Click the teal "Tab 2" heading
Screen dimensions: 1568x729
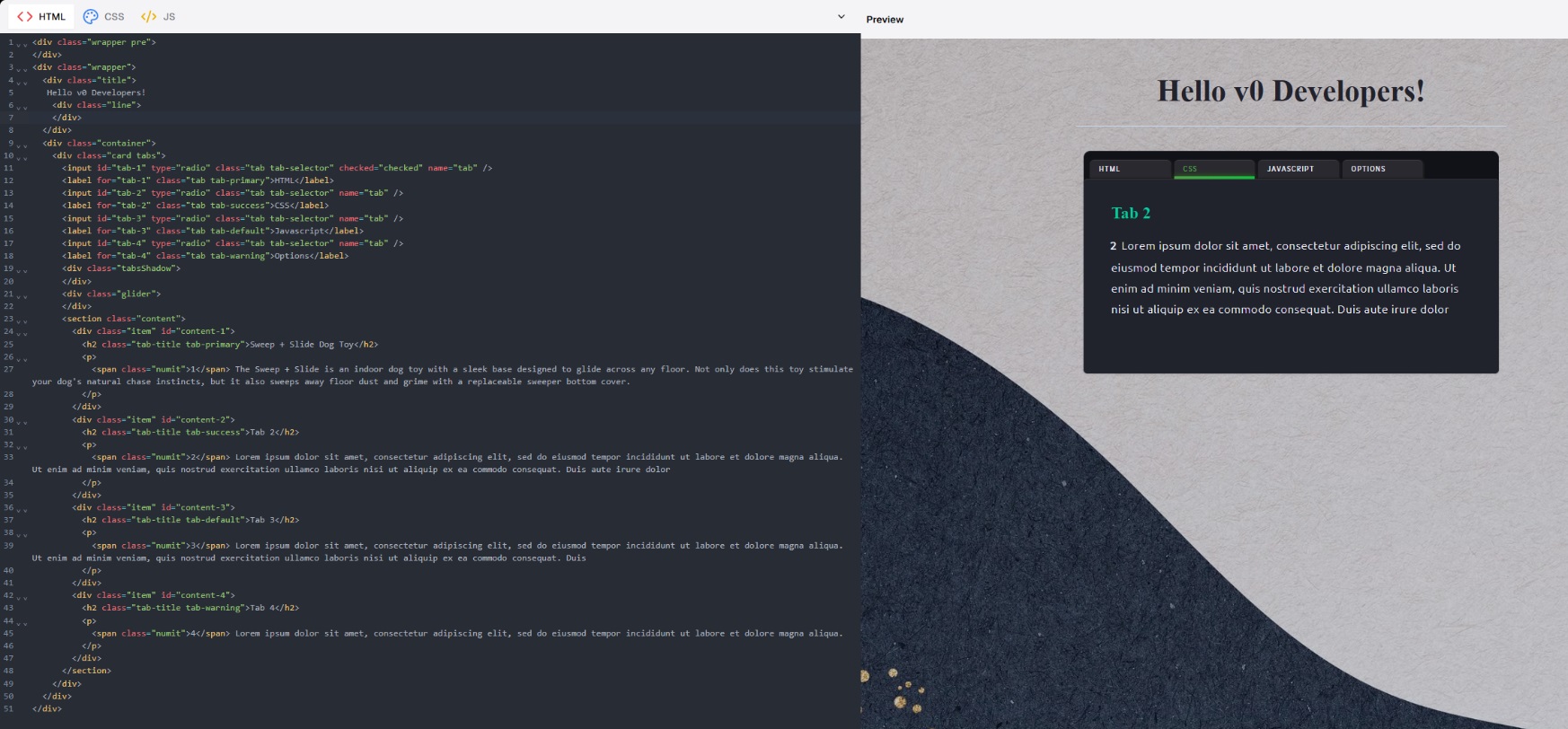(x=1131, y=213)
